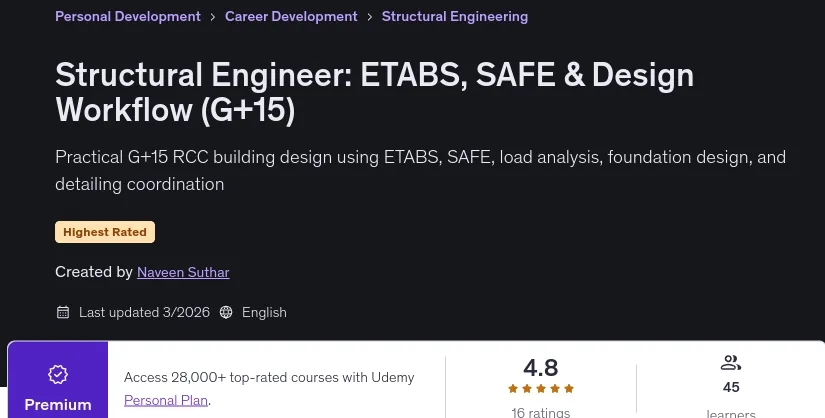Image resolution: width=825 pixels, height=418 pixels.
Task: Click the globe language icon
Action: (226, 312)
